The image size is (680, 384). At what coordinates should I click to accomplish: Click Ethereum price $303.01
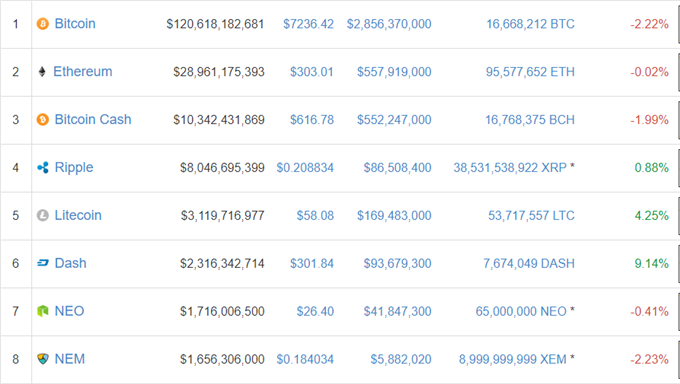312,72
